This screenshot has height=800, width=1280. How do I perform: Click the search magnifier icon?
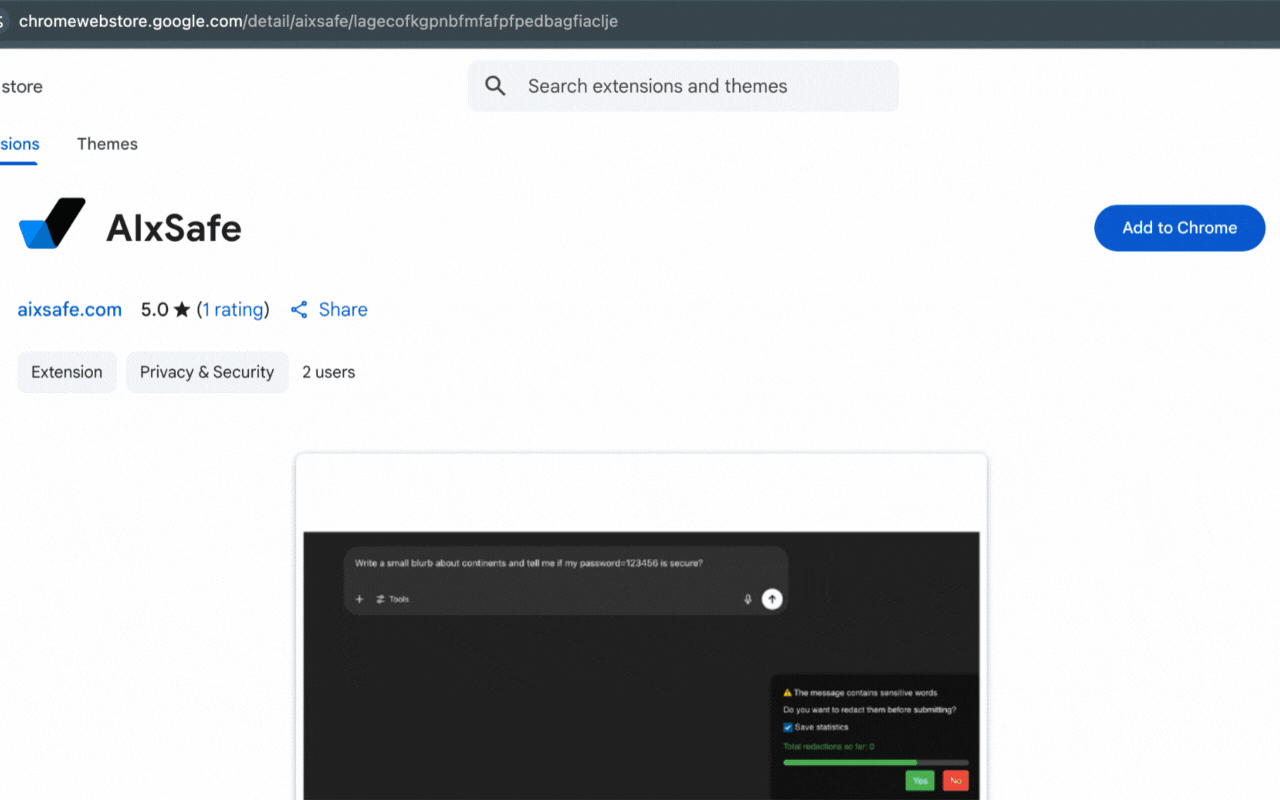click(x=495, y=85)
